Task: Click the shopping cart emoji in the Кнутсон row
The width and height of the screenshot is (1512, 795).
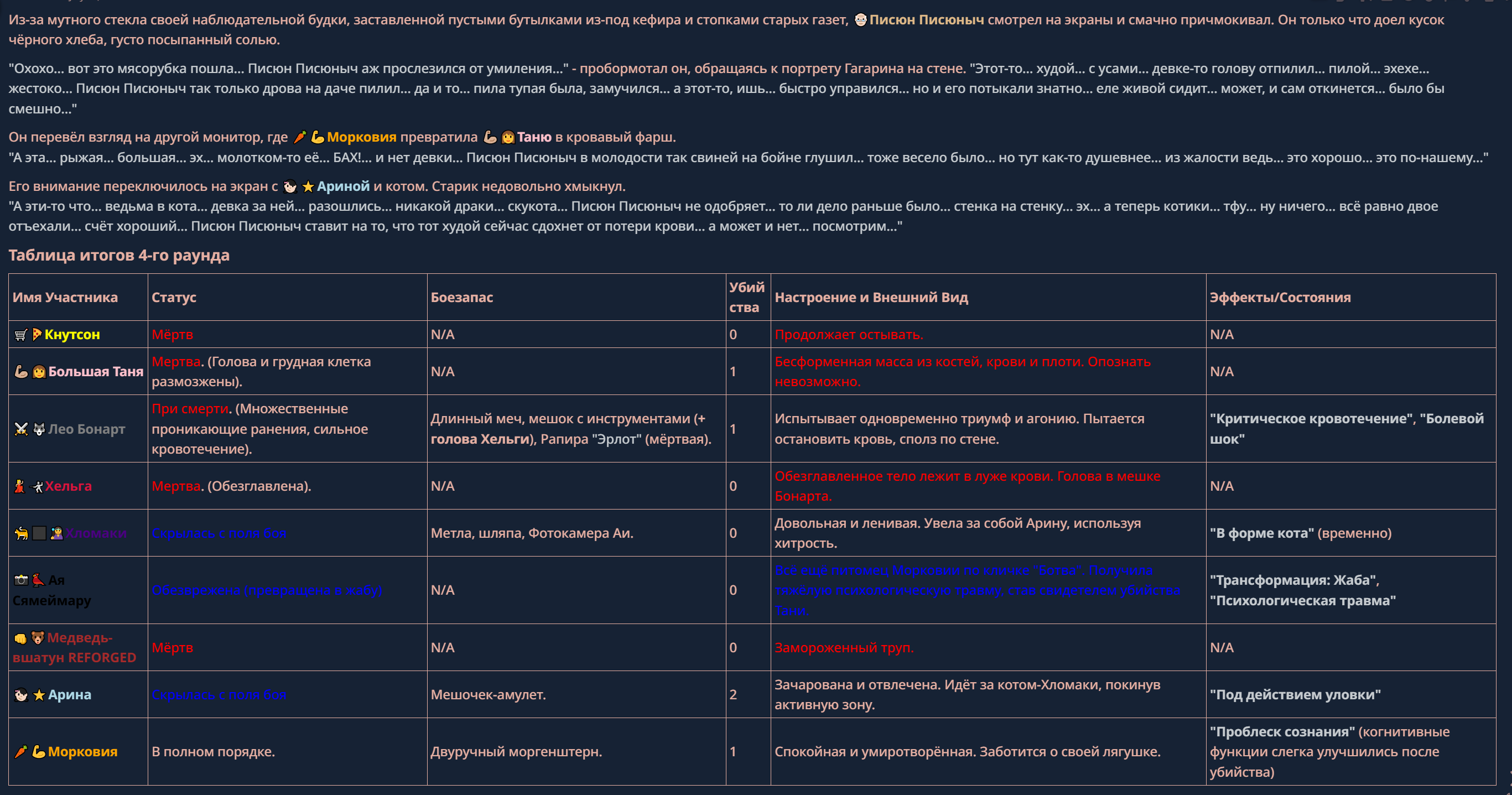Action: point(20,335)
